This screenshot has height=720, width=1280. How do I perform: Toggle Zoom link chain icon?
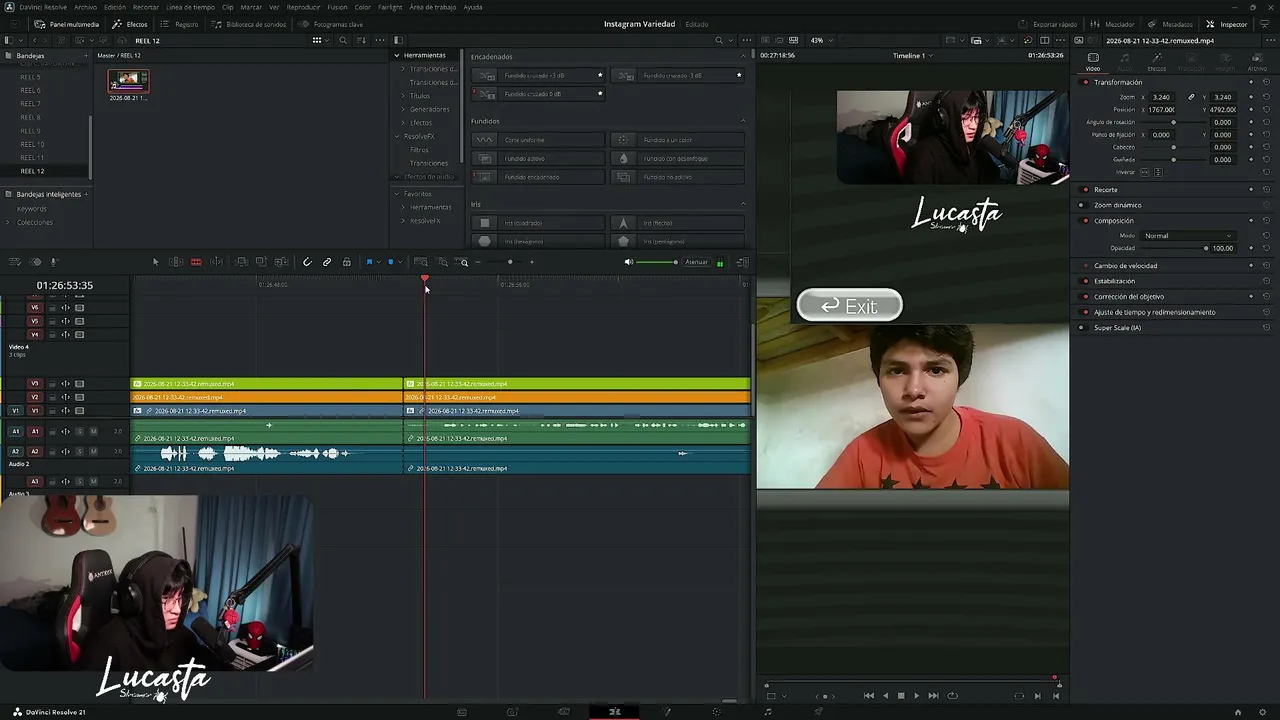tap(1191, 97)
